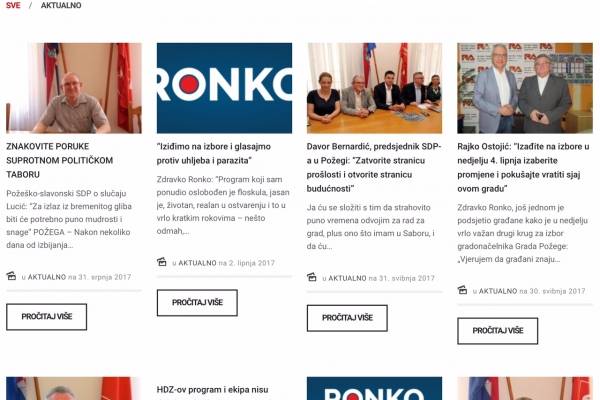Click the second-row RONKO logo thumbnail
This screenshot has width=600, height=400.
[x=374, y=389]
